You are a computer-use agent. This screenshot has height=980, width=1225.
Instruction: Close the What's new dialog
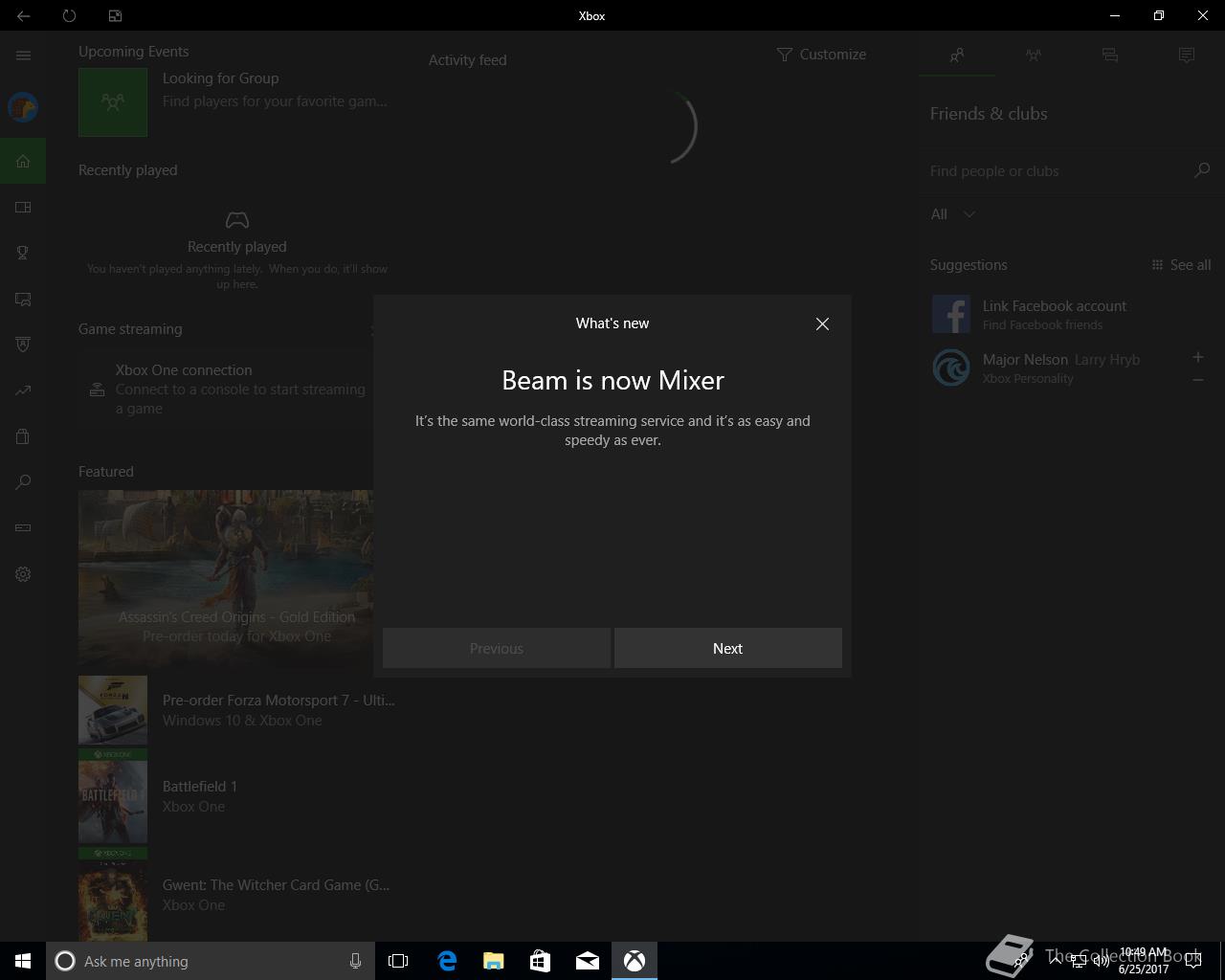[x=822, y=323]
